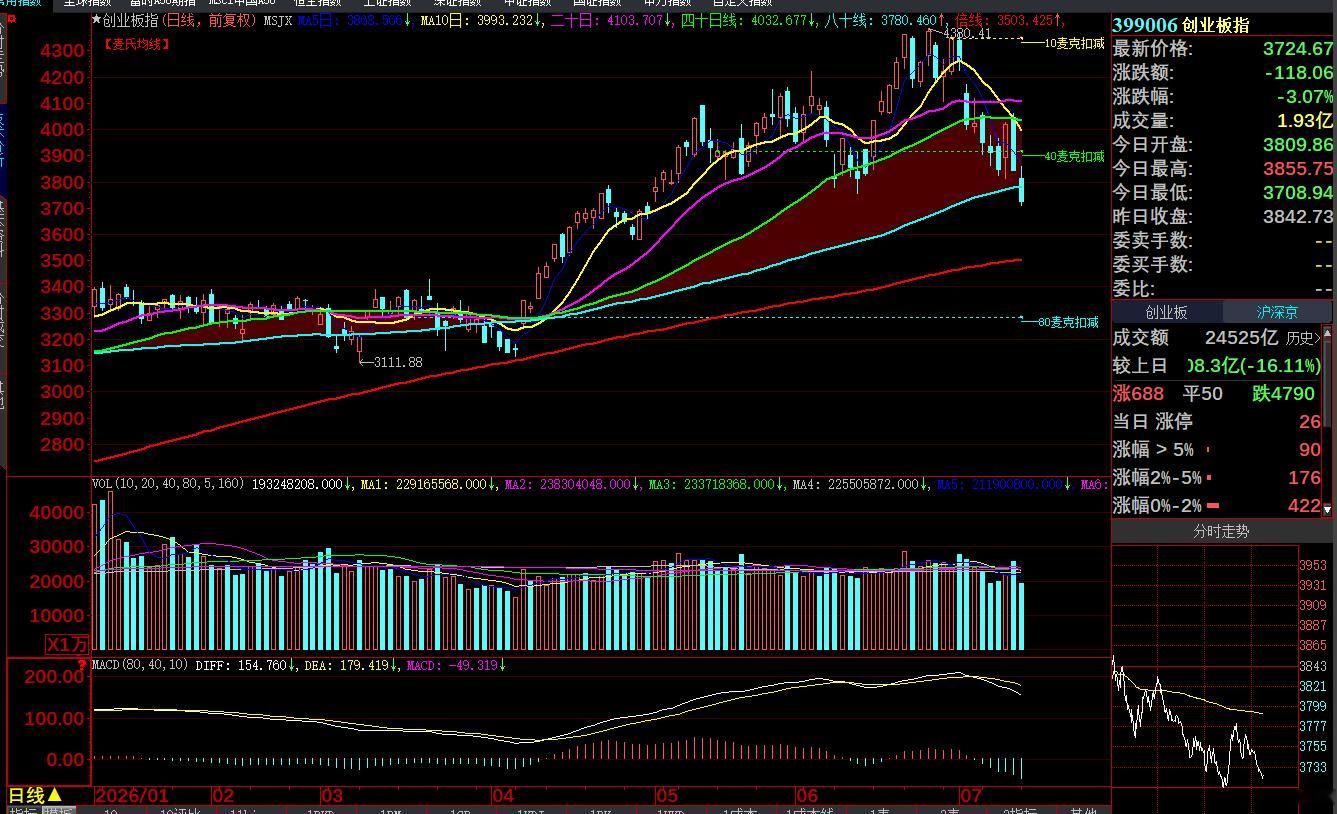Click the 【麦氏均线】 indicator label
The image size is (1337, 814).
coord(135,44)
